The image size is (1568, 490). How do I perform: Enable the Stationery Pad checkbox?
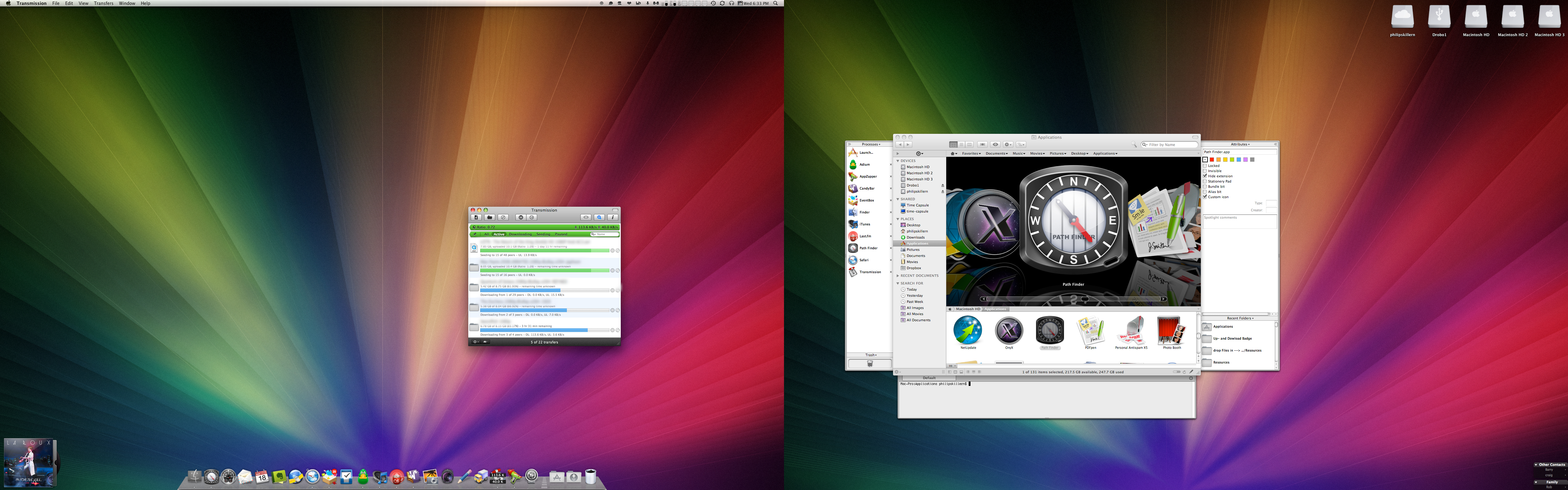point(1204,181)
